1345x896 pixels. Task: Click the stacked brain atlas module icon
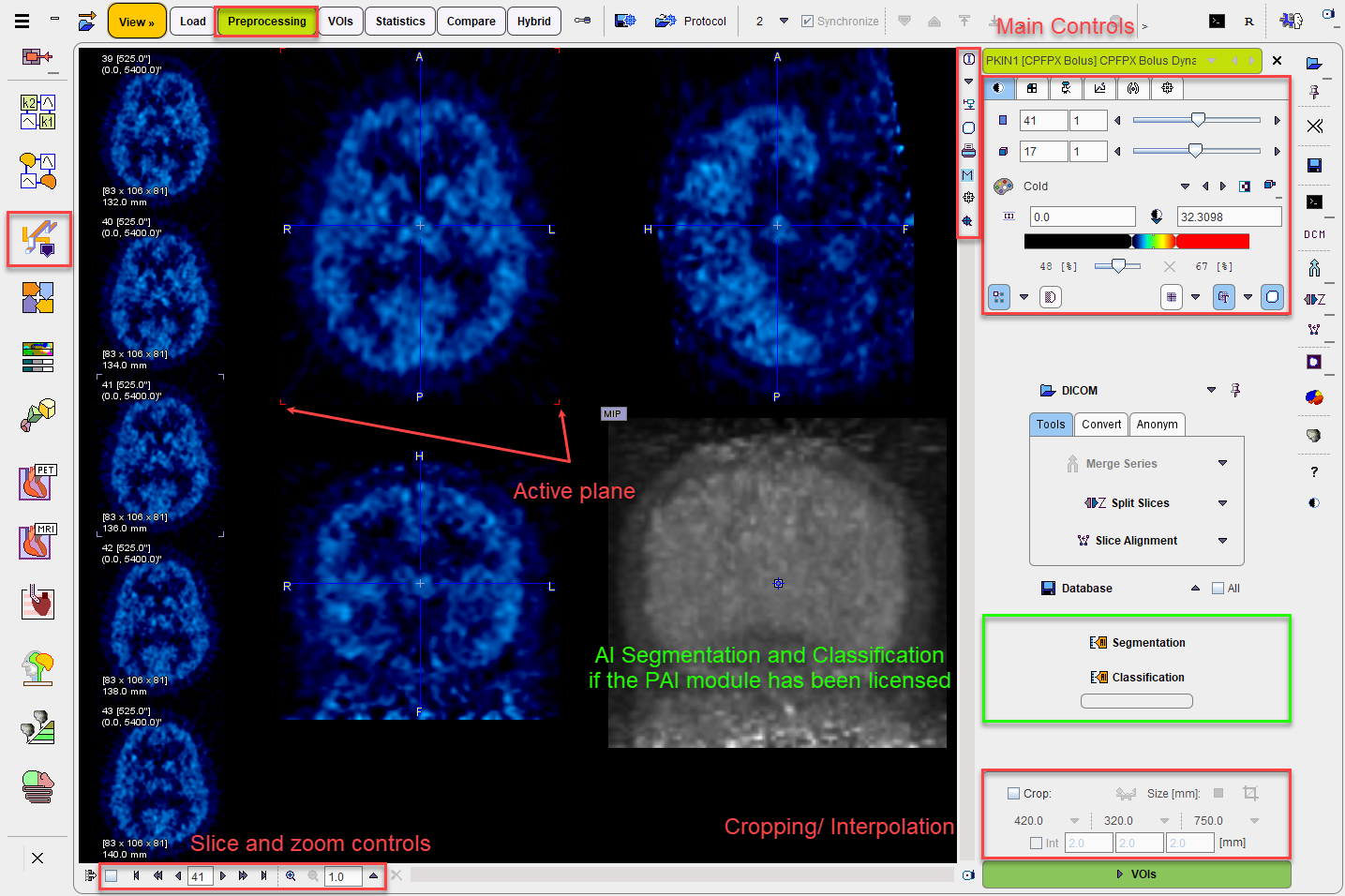point(37,787)
